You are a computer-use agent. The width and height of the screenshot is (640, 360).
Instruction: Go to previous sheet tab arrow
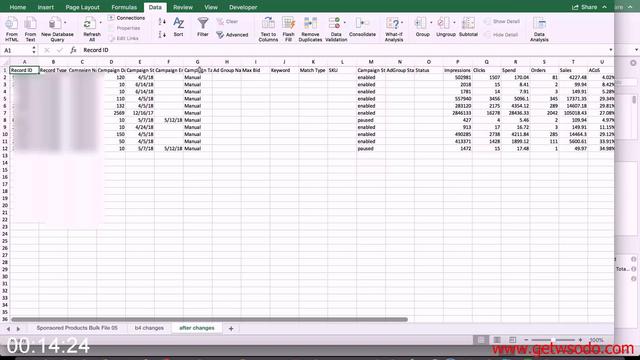(x=8, y=329)
